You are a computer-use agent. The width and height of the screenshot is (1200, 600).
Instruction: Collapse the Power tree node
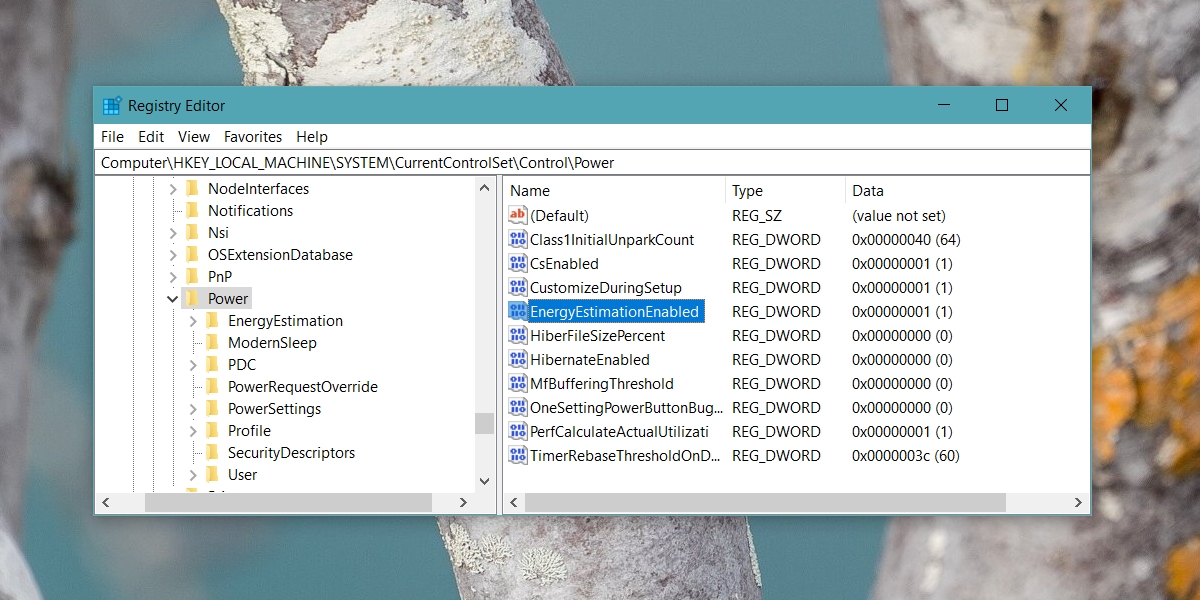172,298
